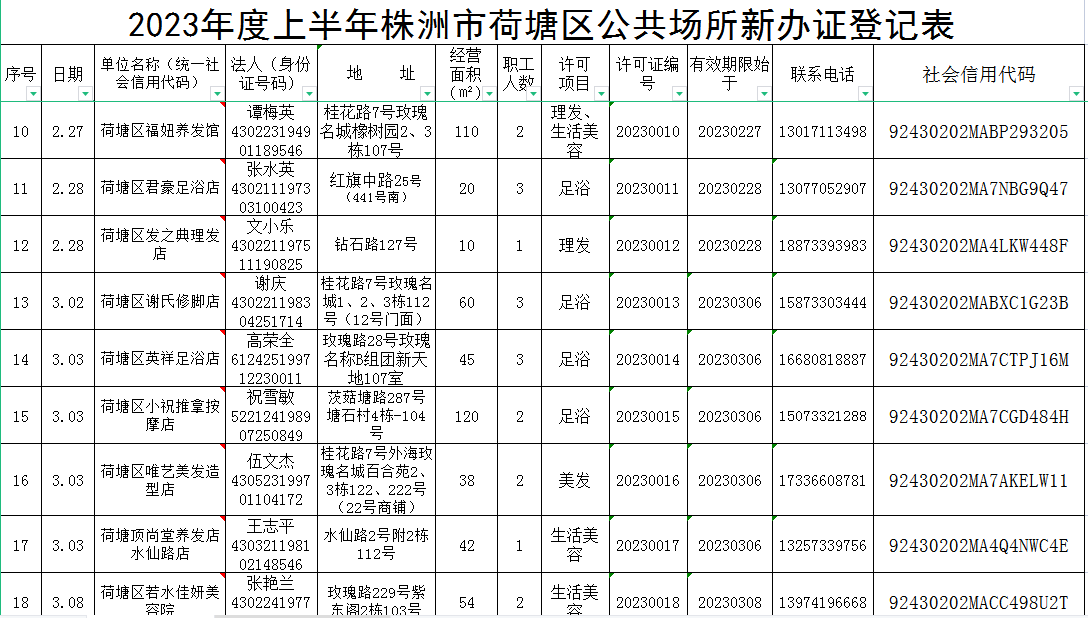Click the cell with area value 120

coord(466,416)
